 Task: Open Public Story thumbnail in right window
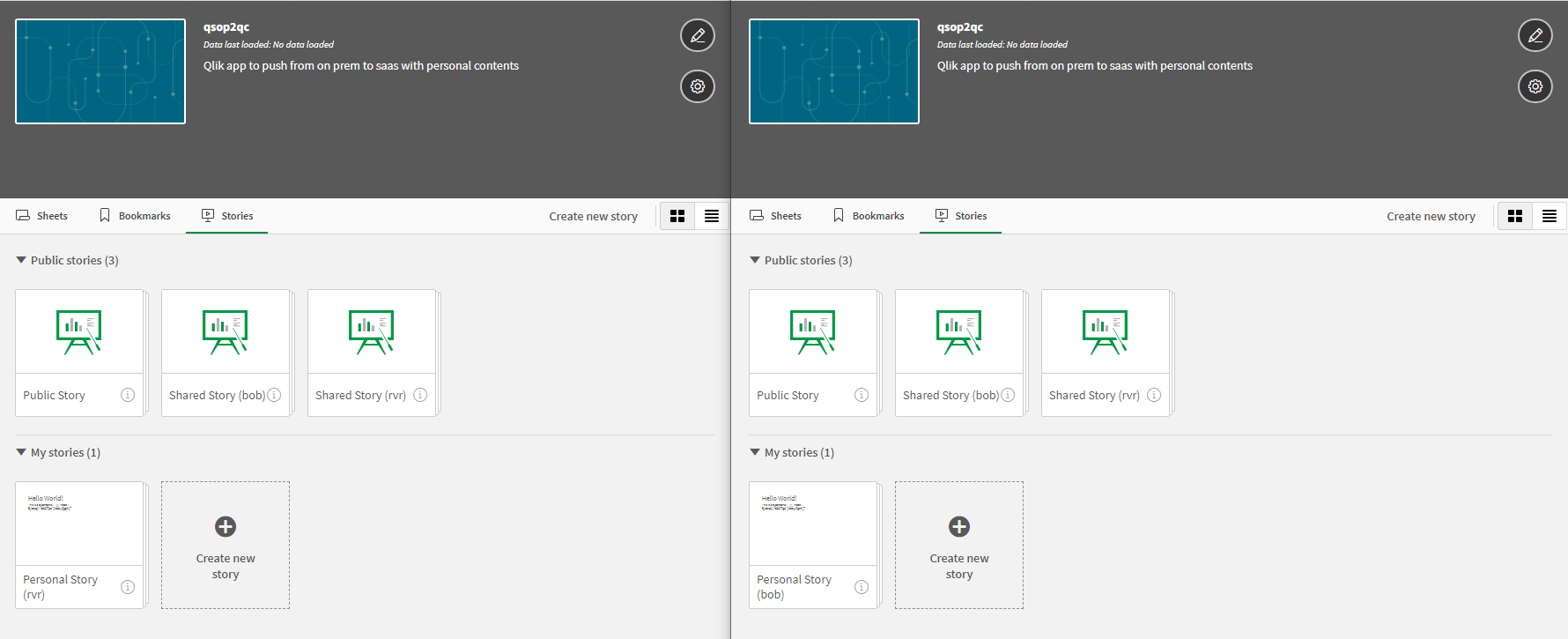coord(813,331)
